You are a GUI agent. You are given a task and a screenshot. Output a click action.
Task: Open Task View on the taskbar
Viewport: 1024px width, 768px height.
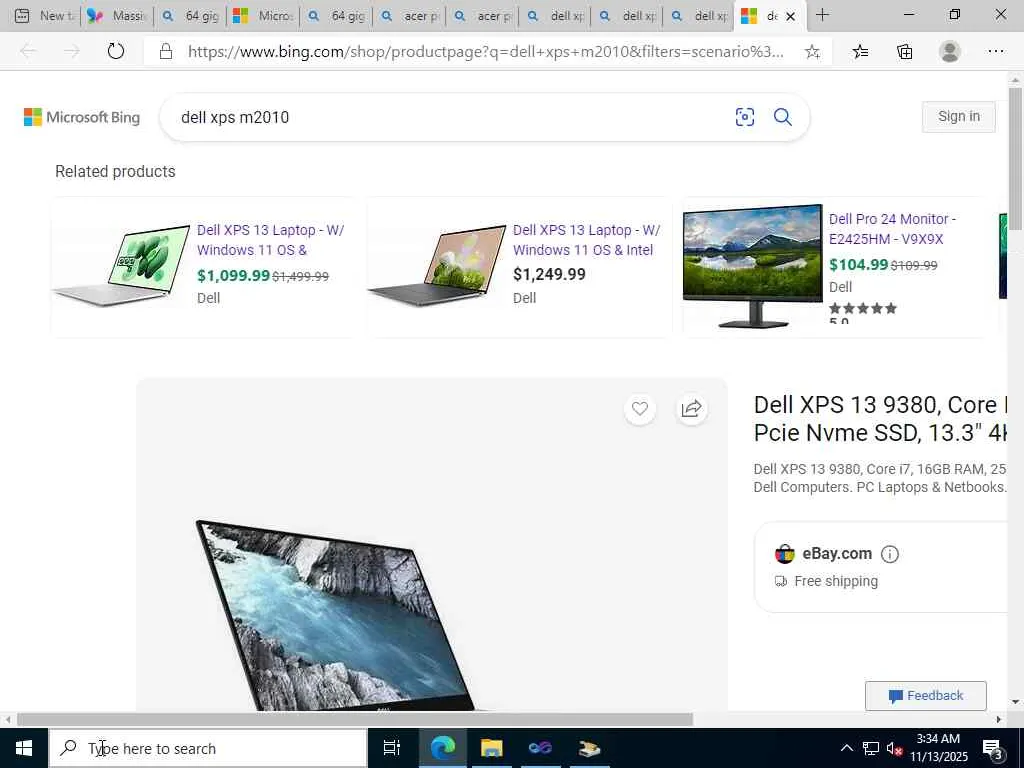[391, 748]
